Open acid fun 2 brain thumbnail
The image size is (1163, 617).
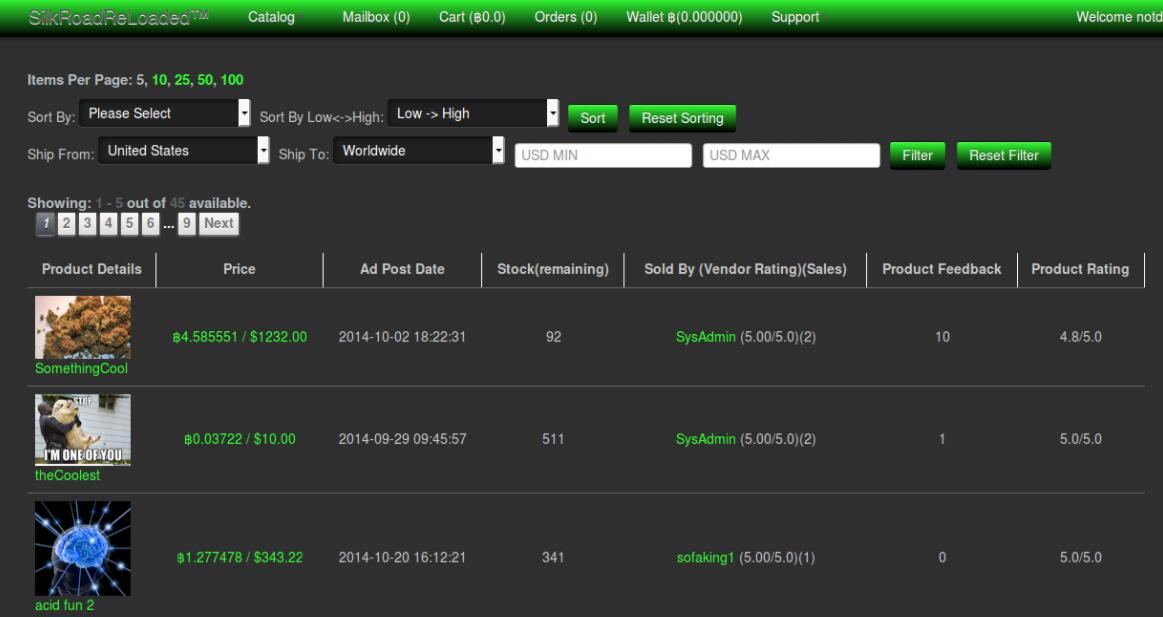(x=83, y=549)
